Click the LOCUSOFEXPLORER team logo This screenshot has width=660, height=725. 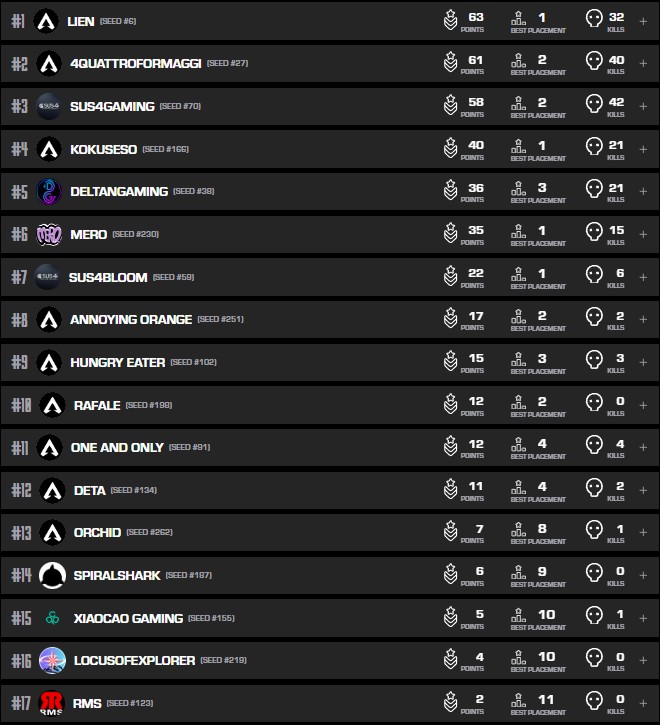pos(52,660)
